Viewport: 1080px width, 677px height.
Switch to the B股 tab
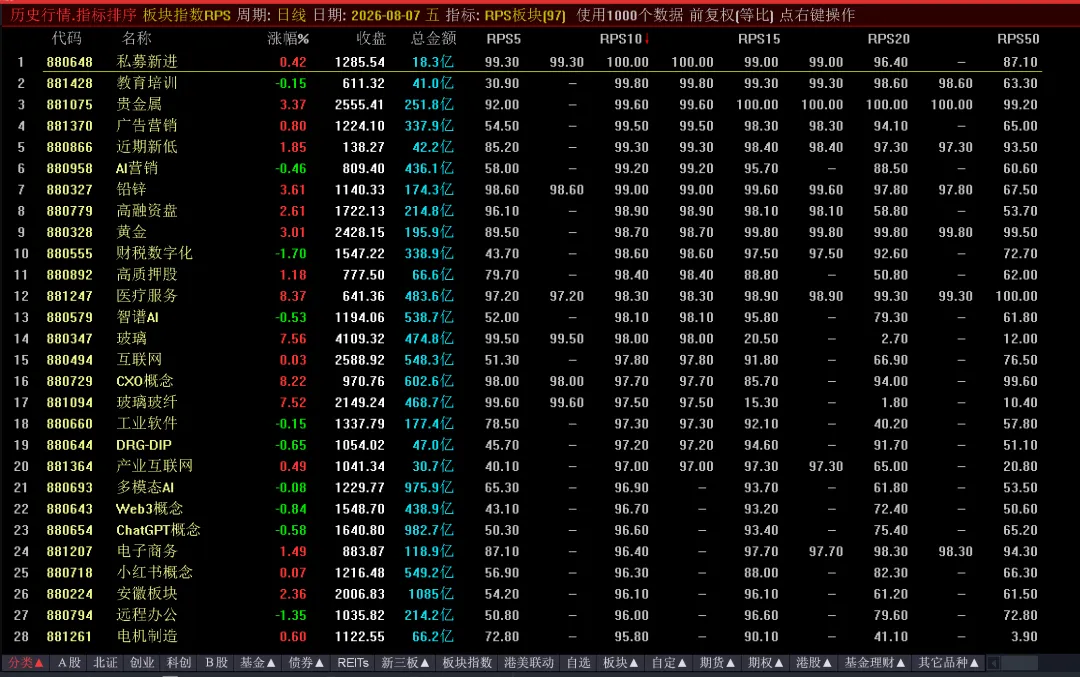[216, 663]
